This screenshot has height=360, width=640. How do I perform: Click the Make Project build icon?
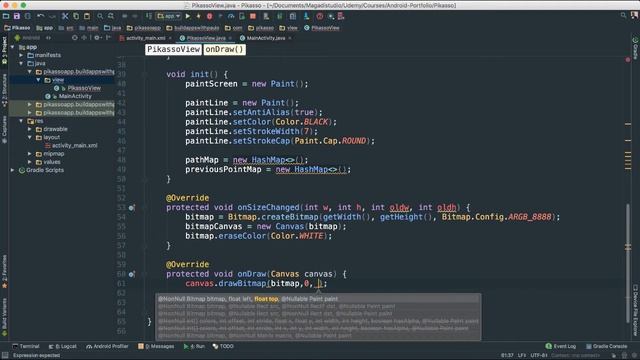pyautogui.click(x=149, y=16)
